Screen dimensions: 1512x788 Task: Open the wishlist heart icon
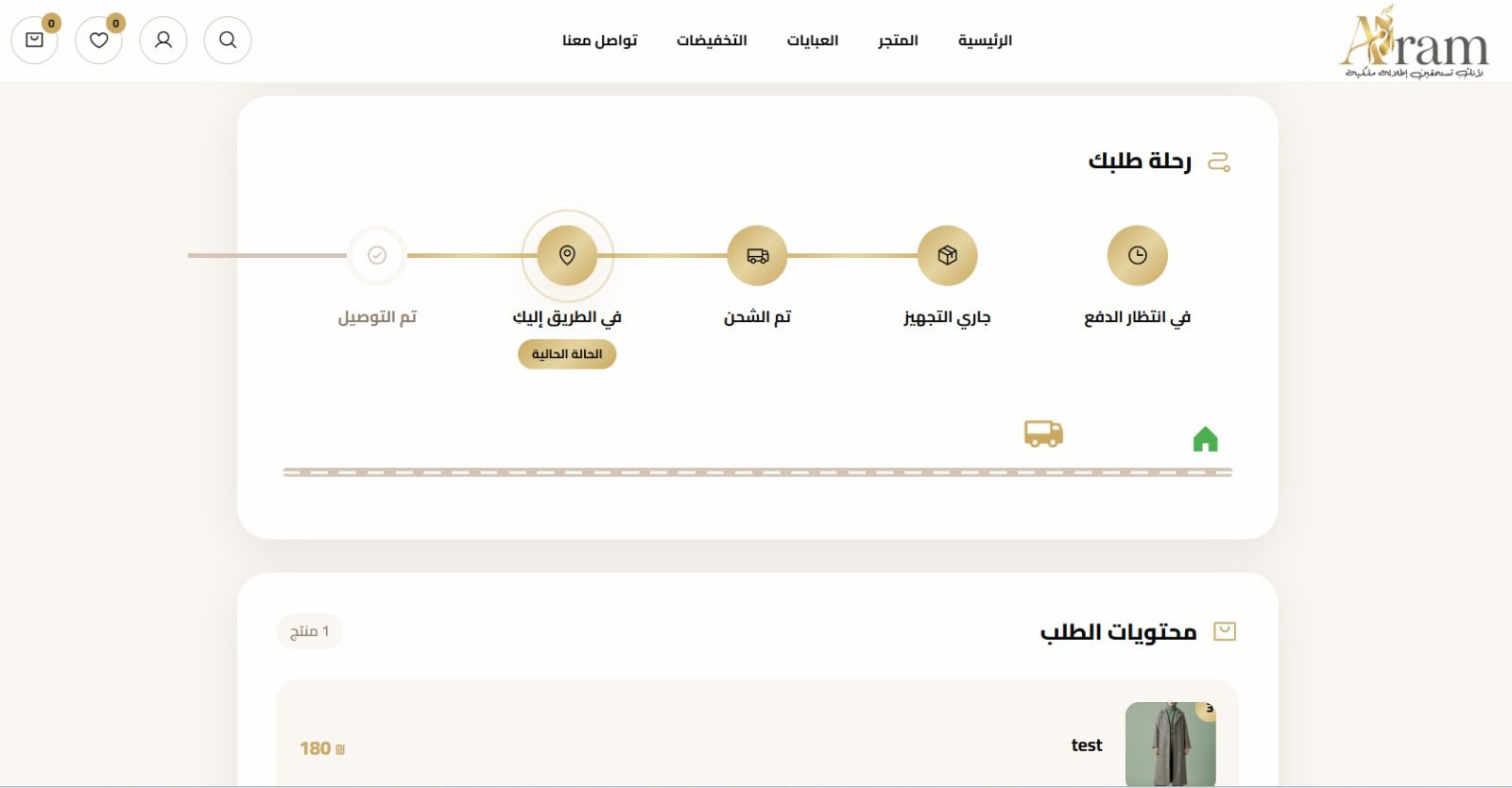pos(99,41)
